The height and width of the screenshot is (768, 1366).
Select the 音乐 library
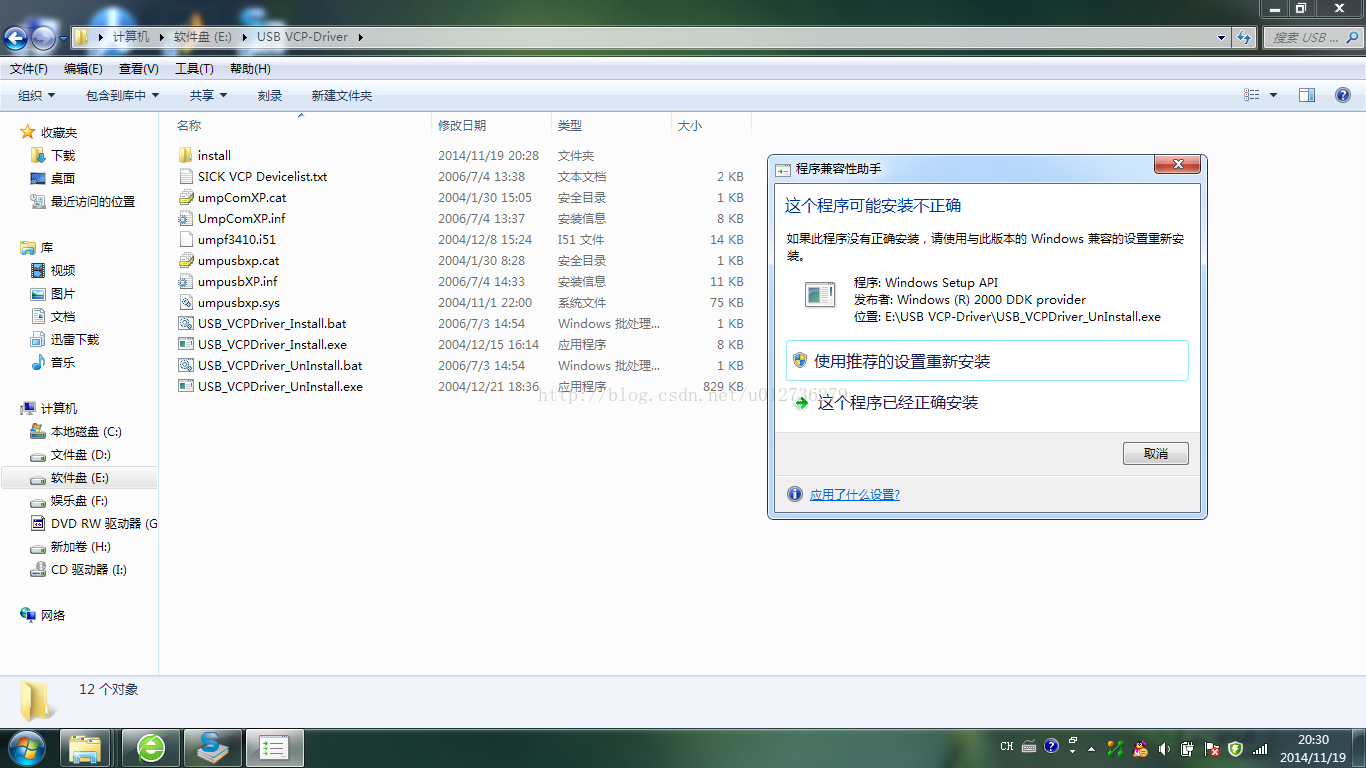63,362
